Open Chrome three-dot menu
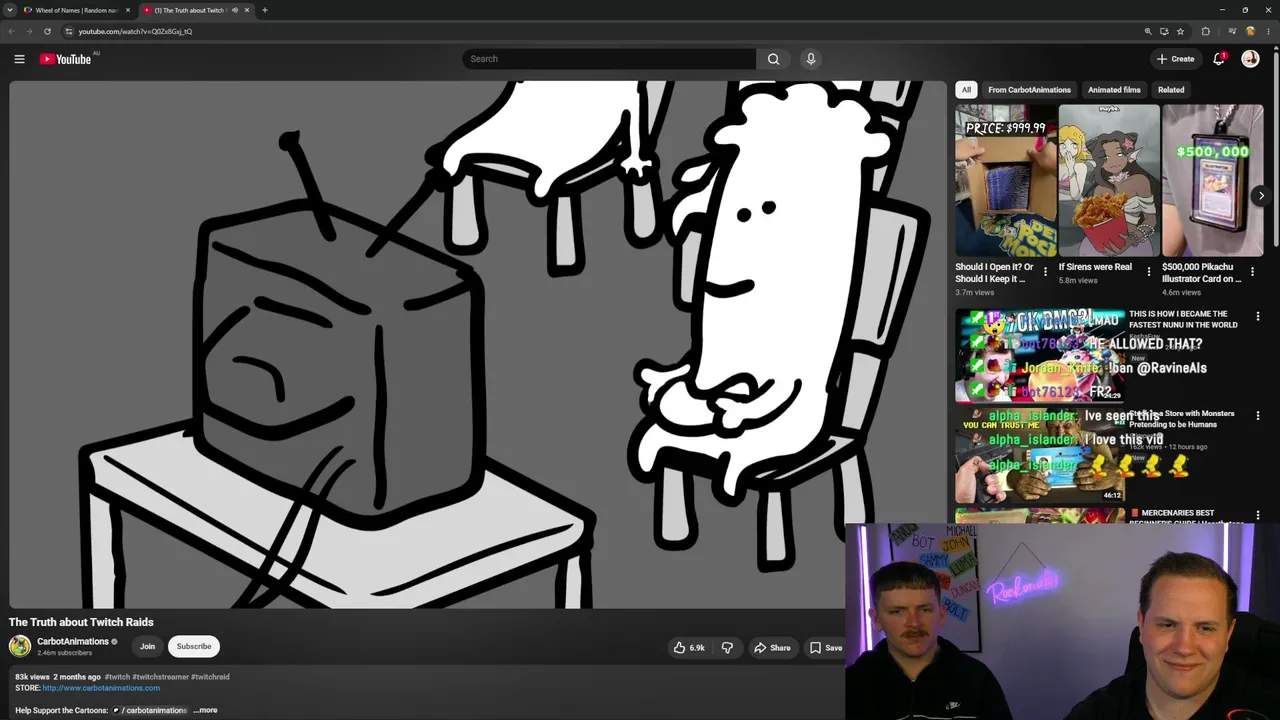1280x720 pixels. [1269, 31]
